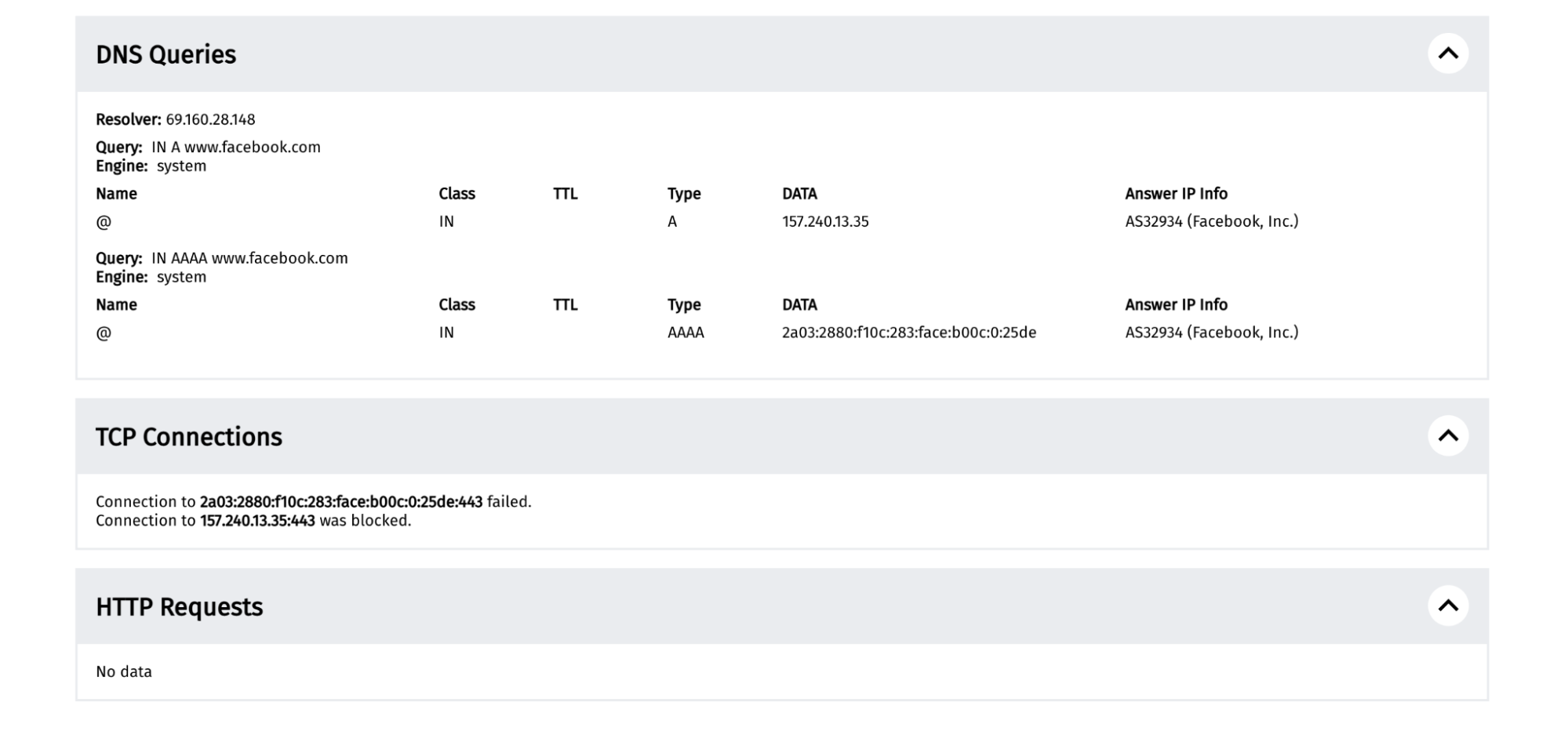Click the DATA column header of the A query table
Viewport: 1568px width, 735px height.
pos(799,194)
